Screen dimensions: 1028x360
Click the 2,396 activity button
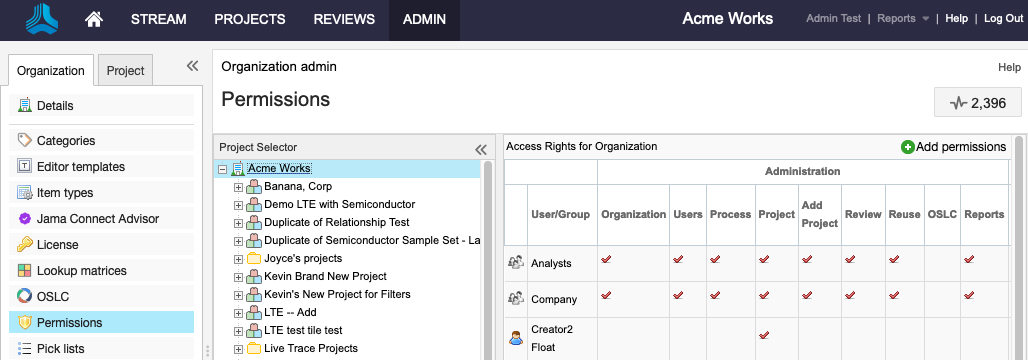[978, 103]
